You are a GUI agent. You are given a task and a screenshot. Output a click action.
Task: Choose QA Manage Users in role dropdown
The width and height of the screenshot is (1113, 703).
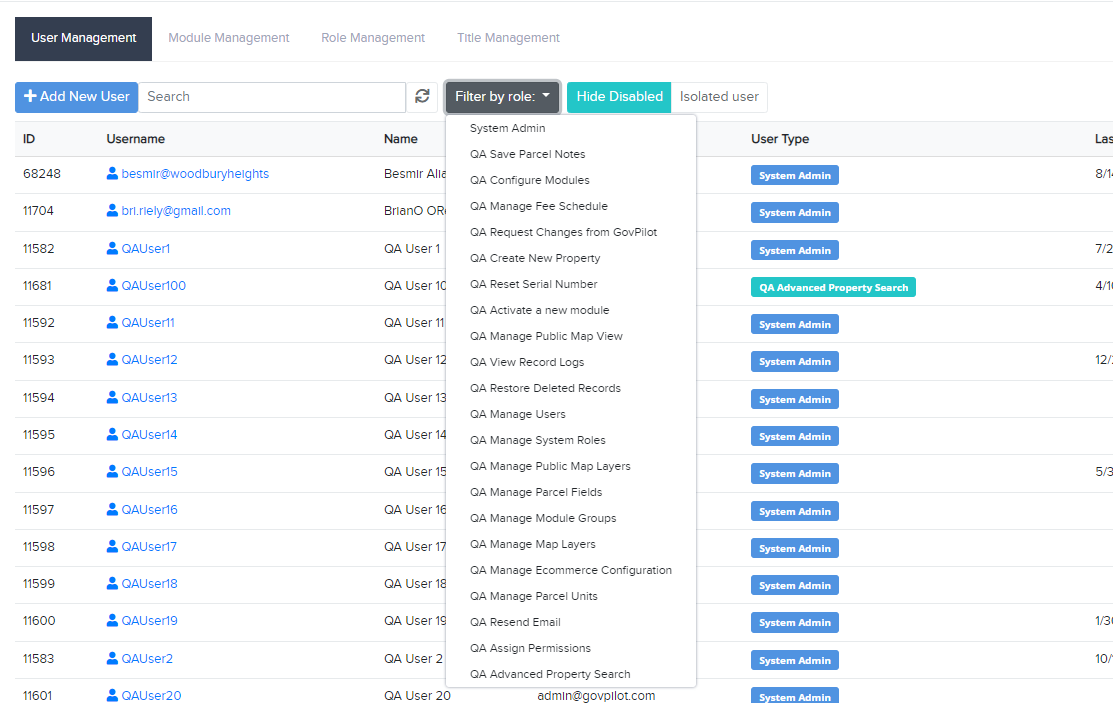(x=517, y=414)
